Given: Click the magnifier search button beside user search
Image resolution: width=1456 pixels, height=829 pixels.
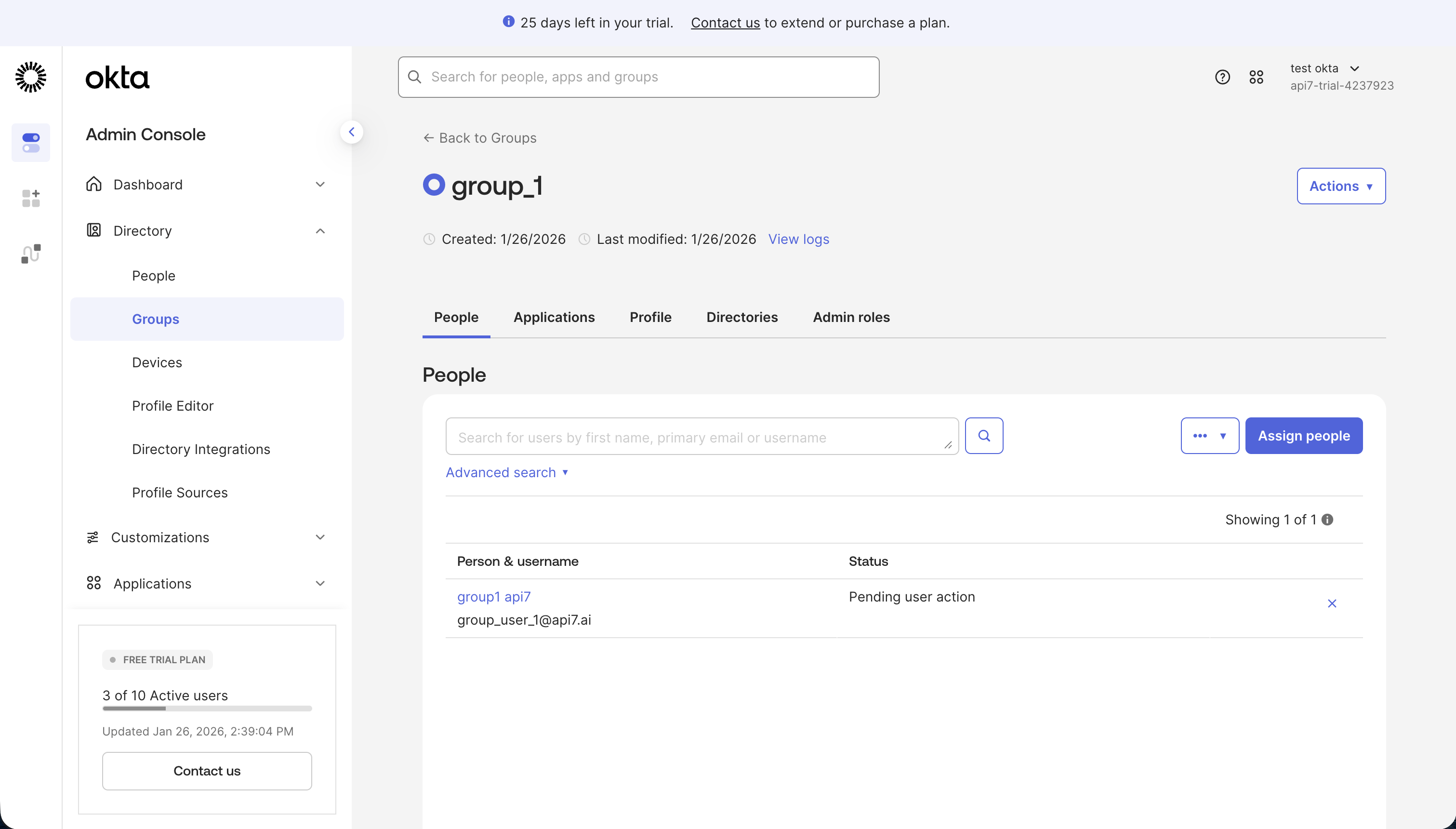Looking at the screenshot, I should [x=984, y=436].
